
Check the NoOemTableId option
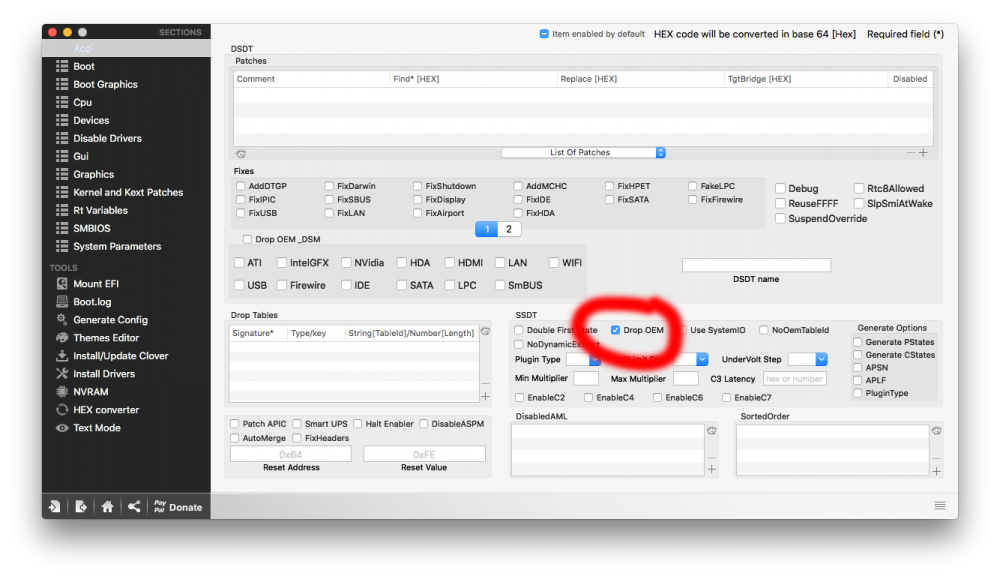click(x=764, y=330)
